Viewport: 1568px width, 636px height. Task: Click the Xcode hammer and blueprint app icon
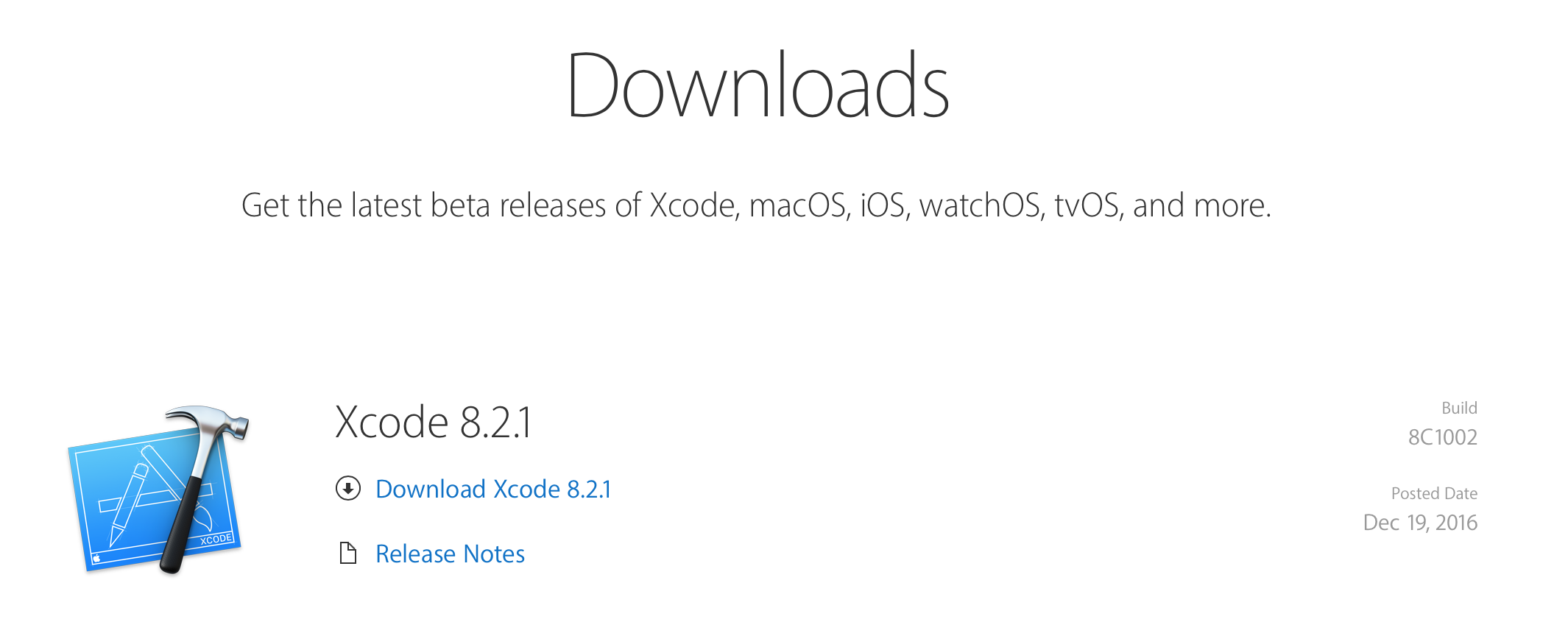[158, 490]
